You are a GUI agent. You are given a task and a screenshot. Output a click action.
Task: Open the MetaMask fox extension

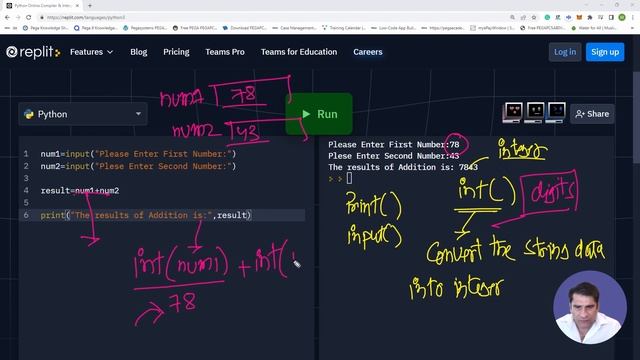579,18
